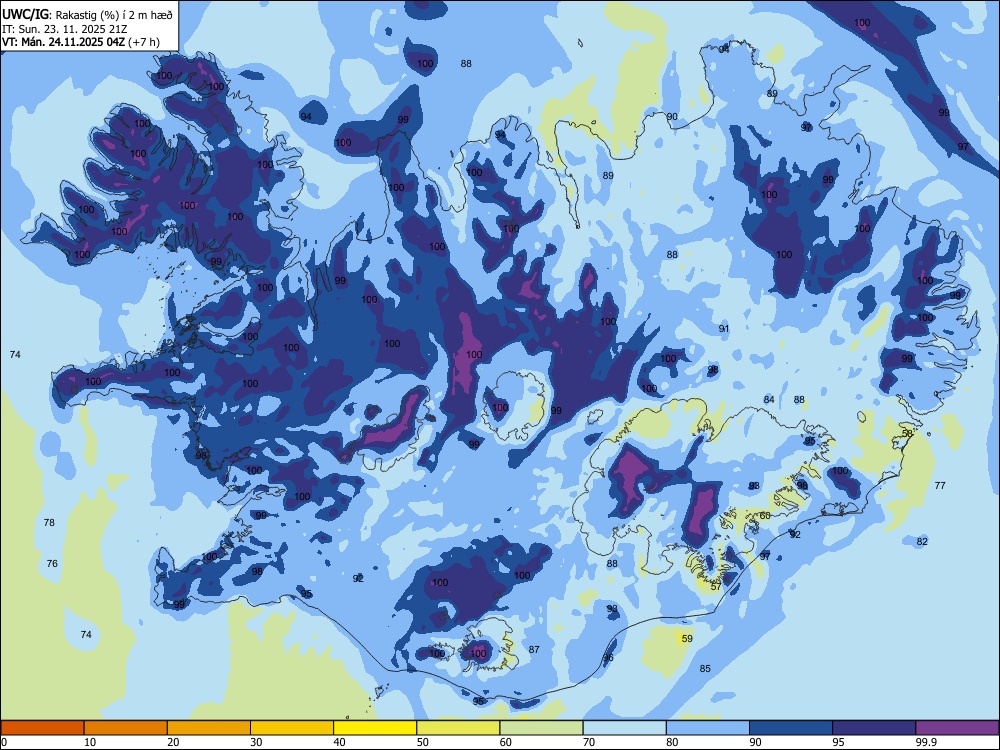This screenshot has width=1000, height=750.
Task: Click the '70' legend tick label
Action: click(589, 742)
